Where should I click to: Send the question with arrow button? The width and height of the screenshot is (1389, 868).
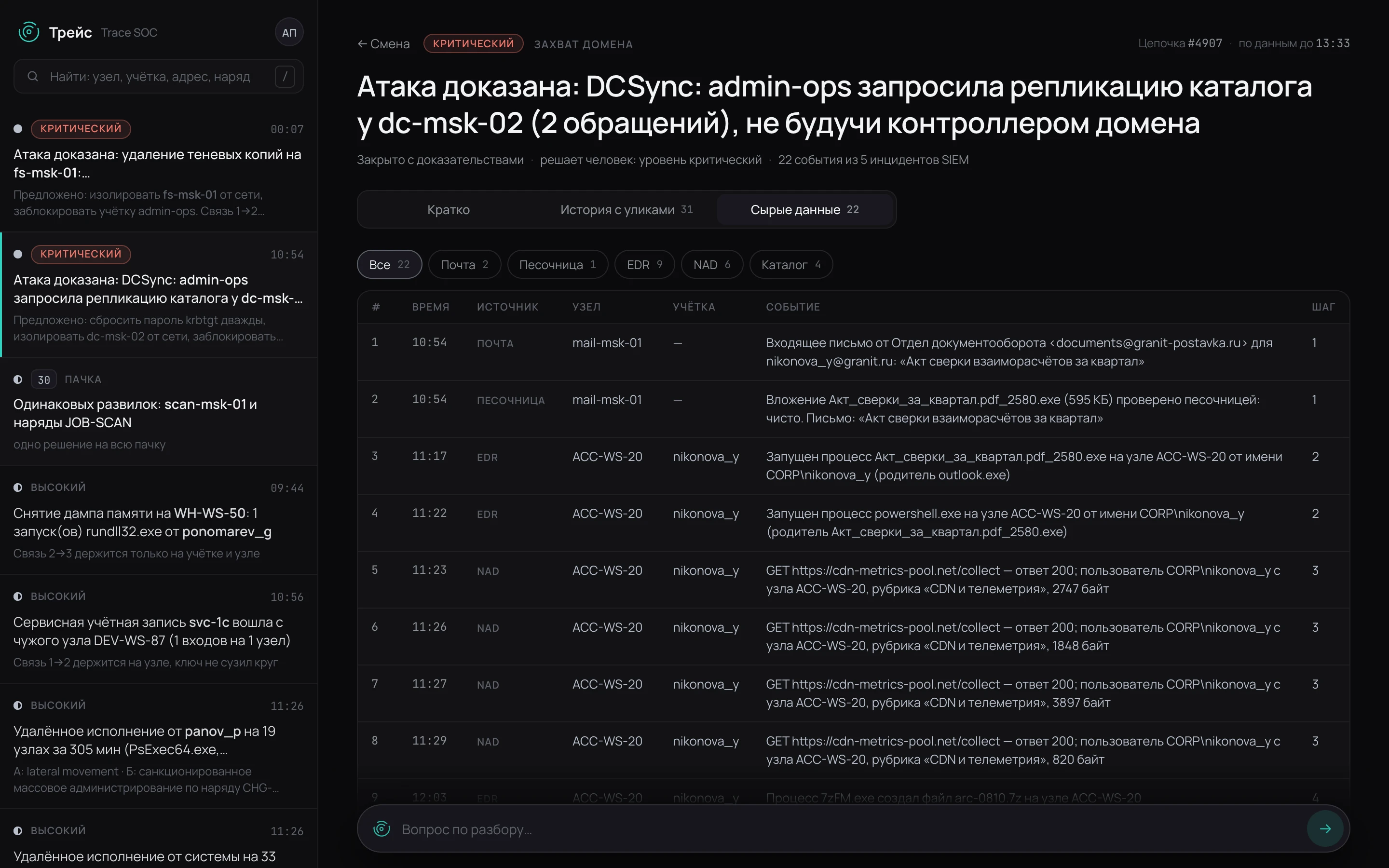tap(1325, 828)
